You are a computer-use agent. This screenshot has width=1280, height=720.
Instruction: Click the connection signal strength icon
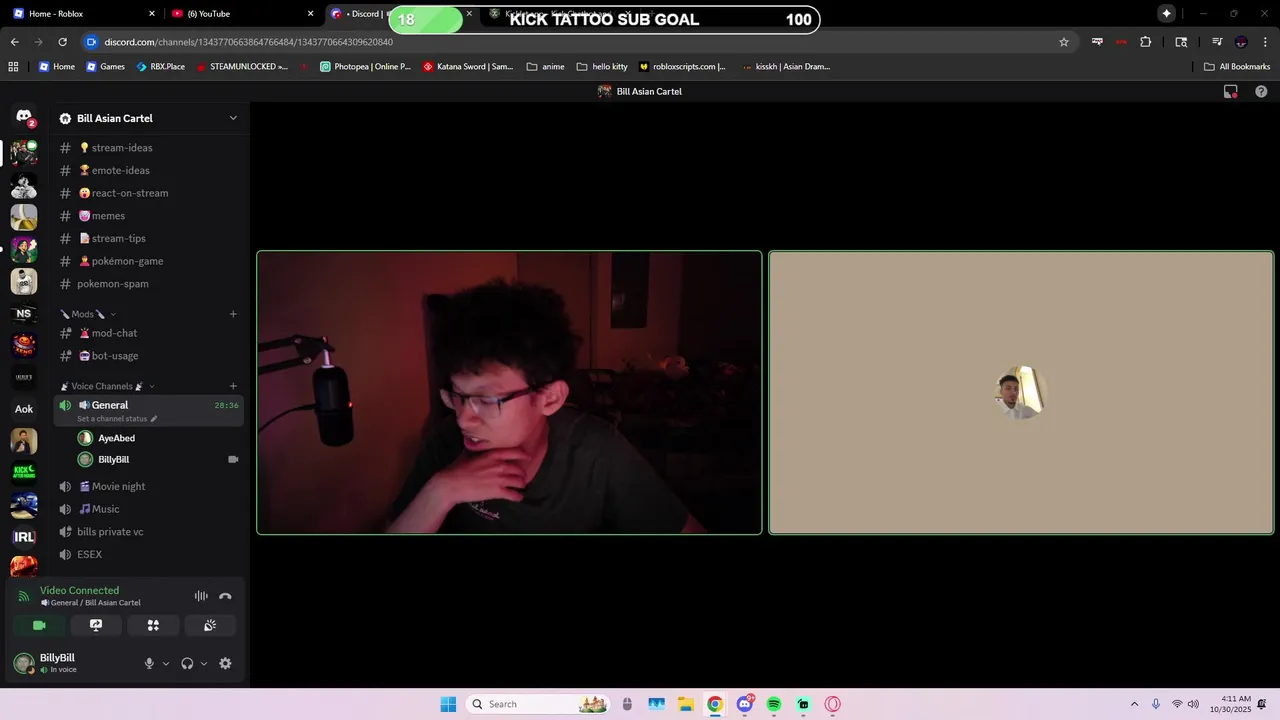click(24, 596)
